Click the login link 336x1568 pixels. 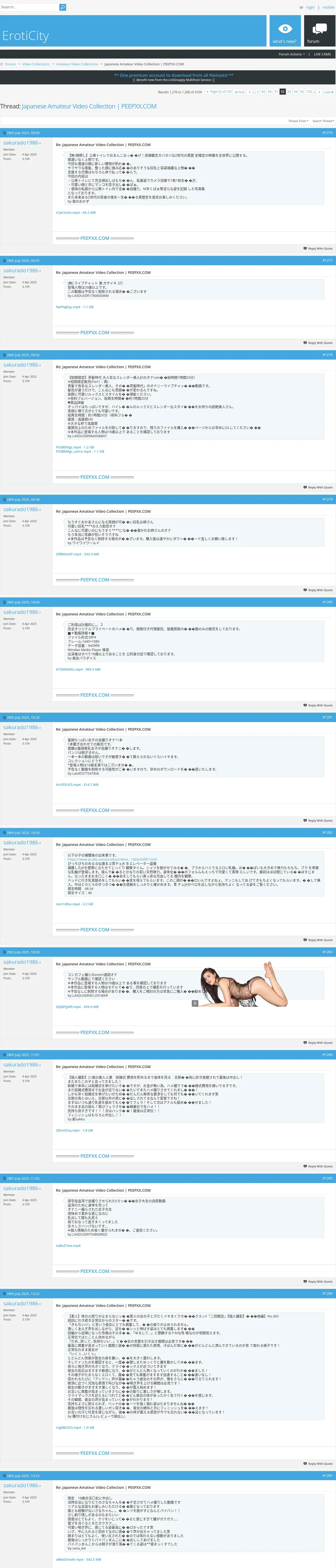310,7
